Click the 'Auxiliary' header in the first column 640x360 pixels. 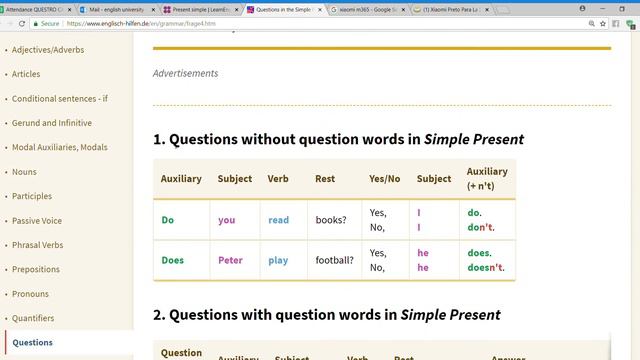(181, 179)
